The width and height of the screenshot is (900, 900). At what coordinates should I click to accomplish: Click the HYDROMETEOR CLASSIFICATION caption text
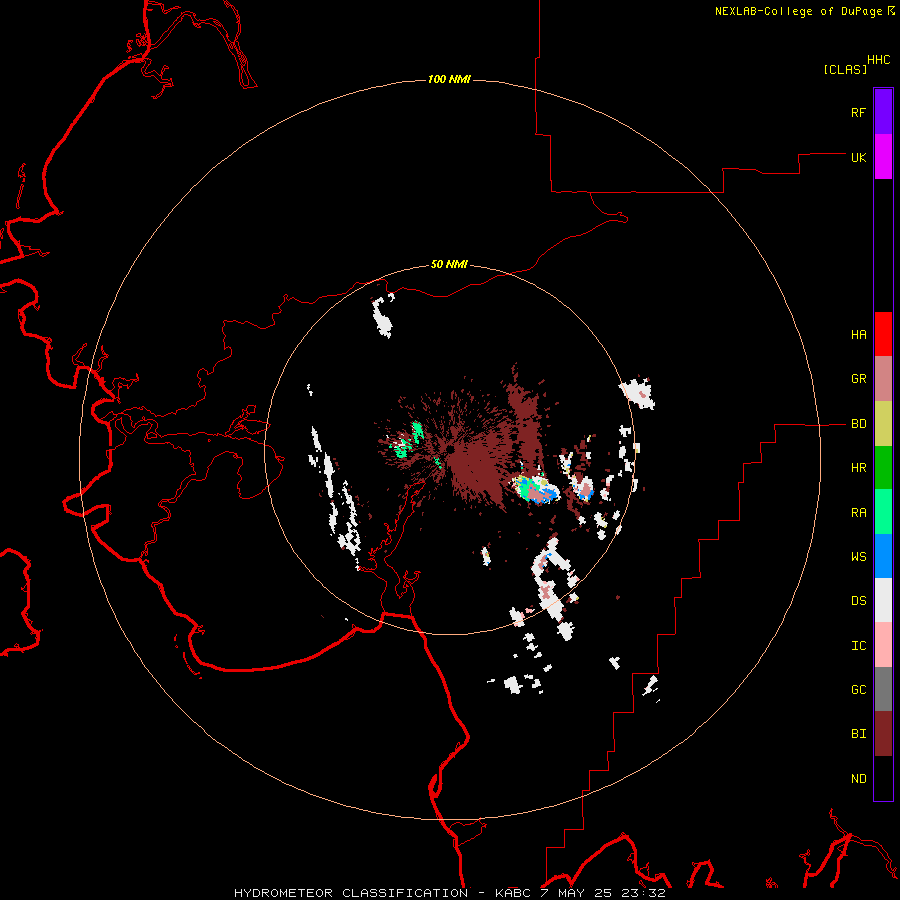(351, 893)
